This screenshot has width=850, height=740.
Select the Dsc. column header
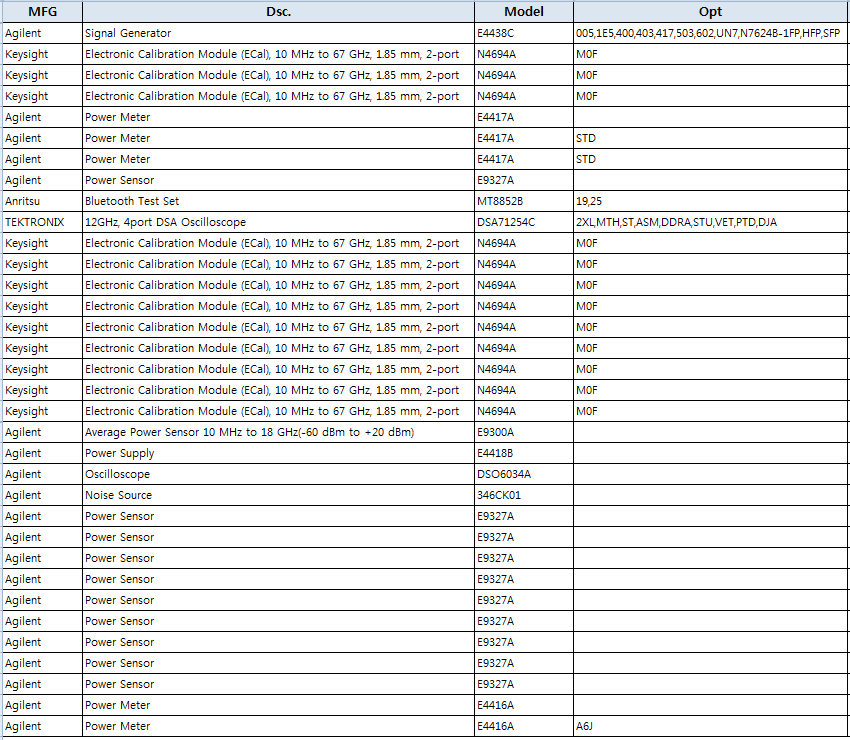click(278, 11)
